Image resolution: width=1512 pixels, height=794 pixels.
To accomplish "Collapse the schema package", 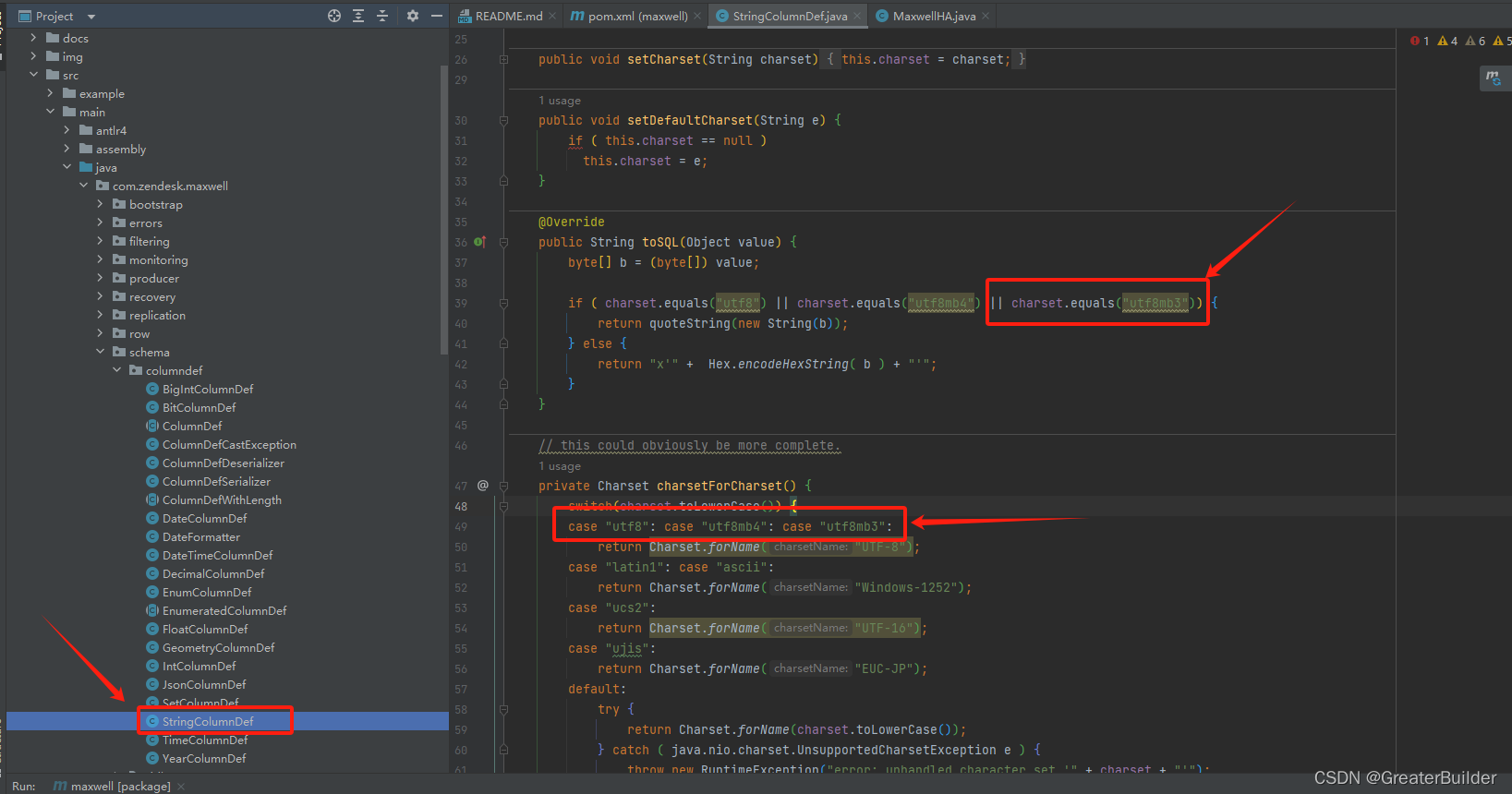I will (x=101, y=352).
